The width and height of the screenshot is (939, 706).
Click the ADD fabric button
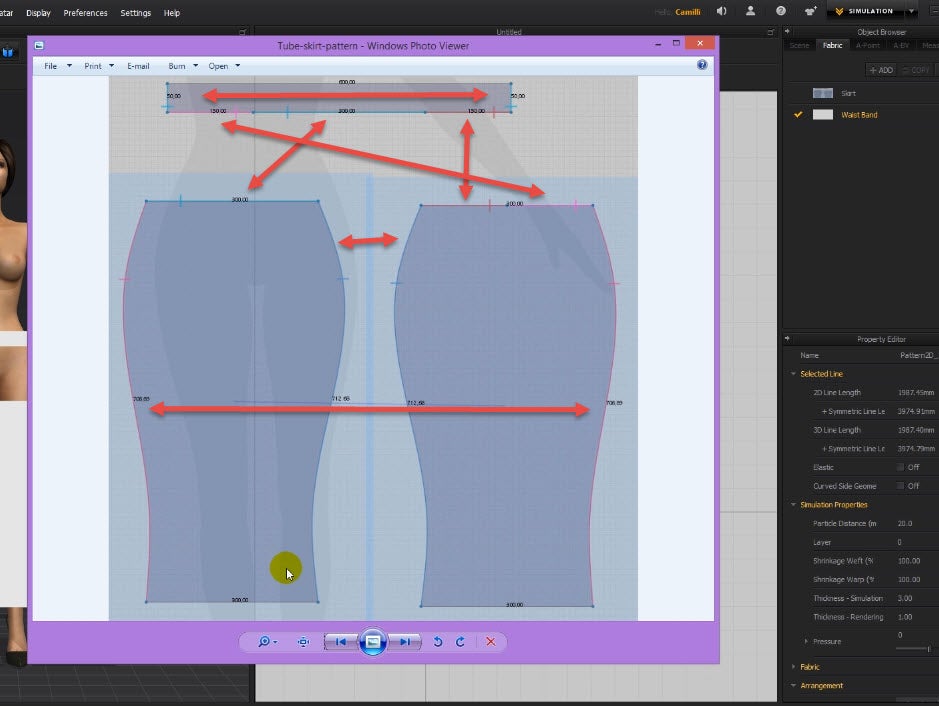tap(881, 70)
